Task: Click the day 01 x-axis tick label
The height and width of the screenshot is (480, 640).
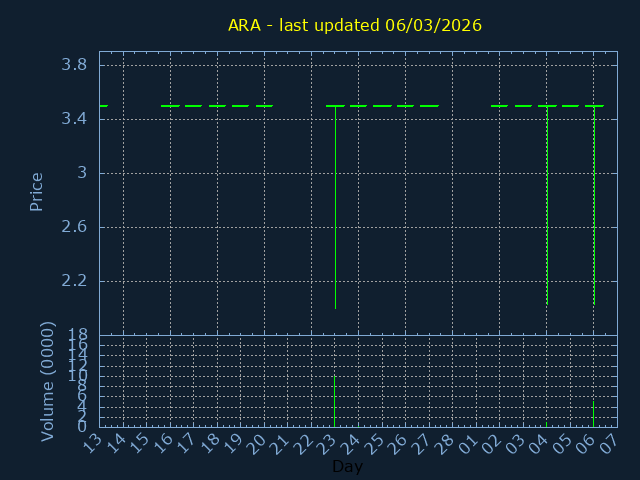Action: (x=469, y=443)
